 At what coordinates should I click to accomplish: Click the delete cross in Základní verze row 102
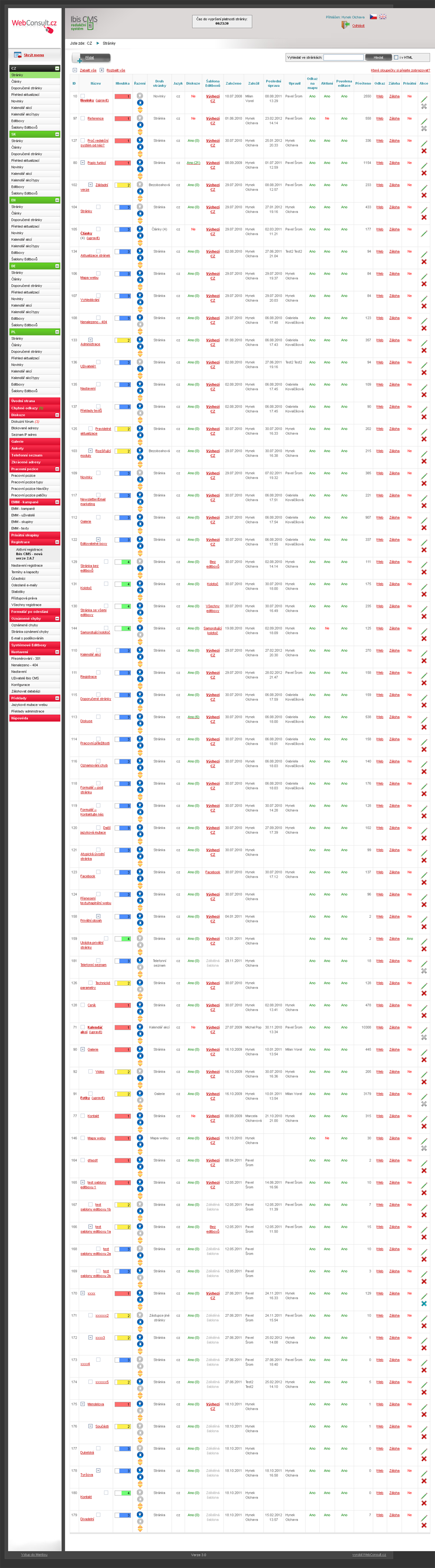(424, 196)
